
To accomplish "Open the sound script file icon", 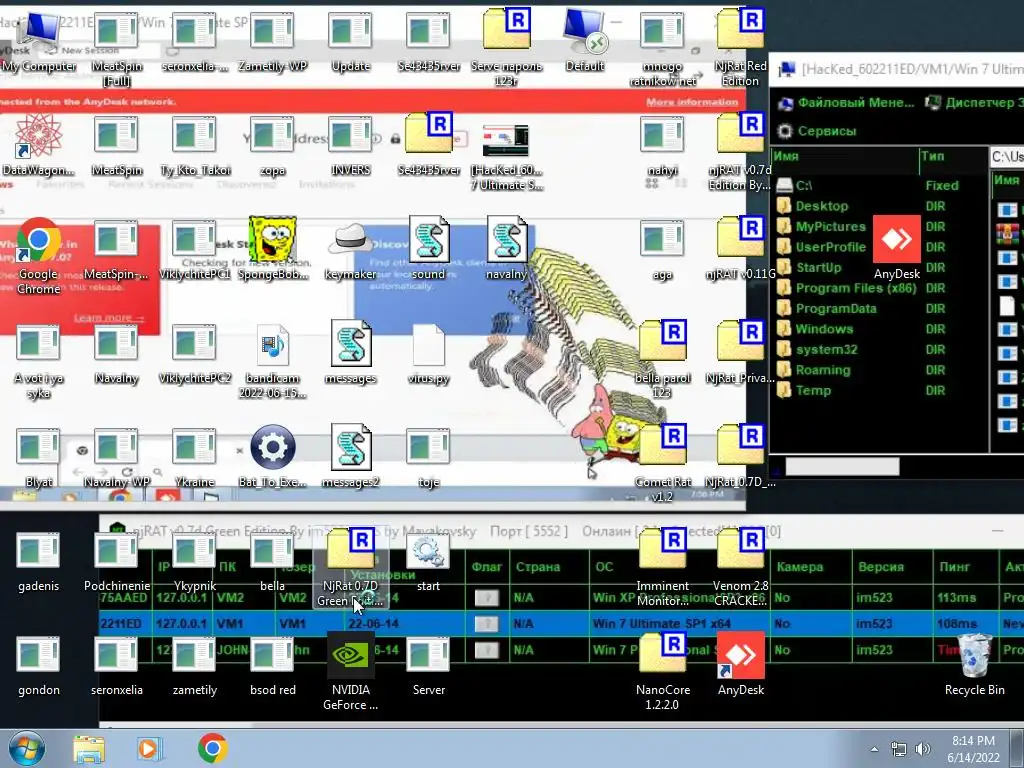I will pos(428,248).
